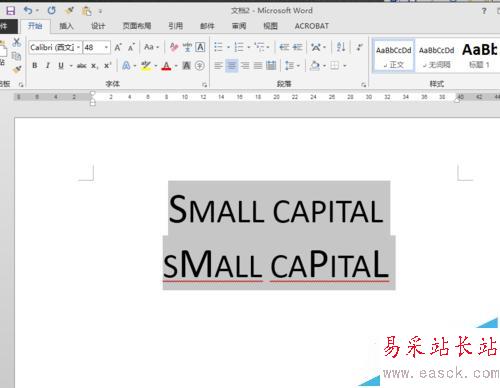Activate the Format Painter brush
This screenshot has width=500, height=388.
(x=17, y=69)
